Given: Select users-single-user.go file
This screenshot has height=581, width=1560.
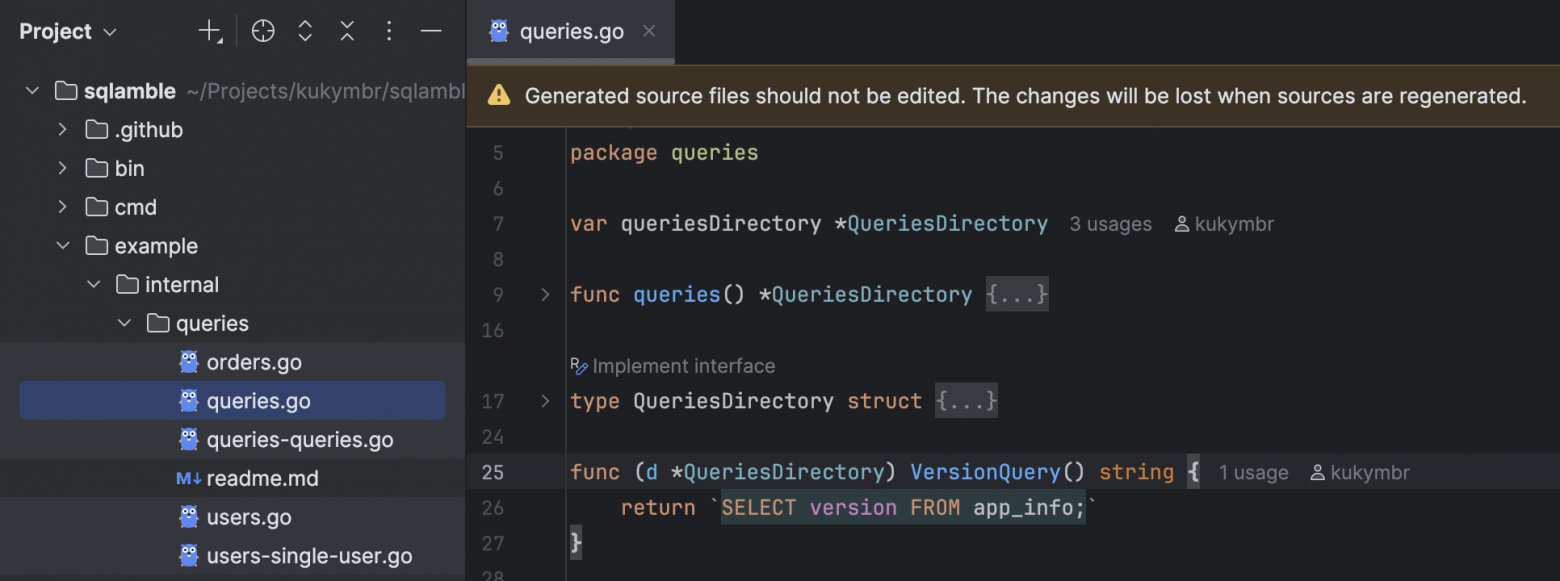Looking at the screenshot, I should tap(309, 556).
